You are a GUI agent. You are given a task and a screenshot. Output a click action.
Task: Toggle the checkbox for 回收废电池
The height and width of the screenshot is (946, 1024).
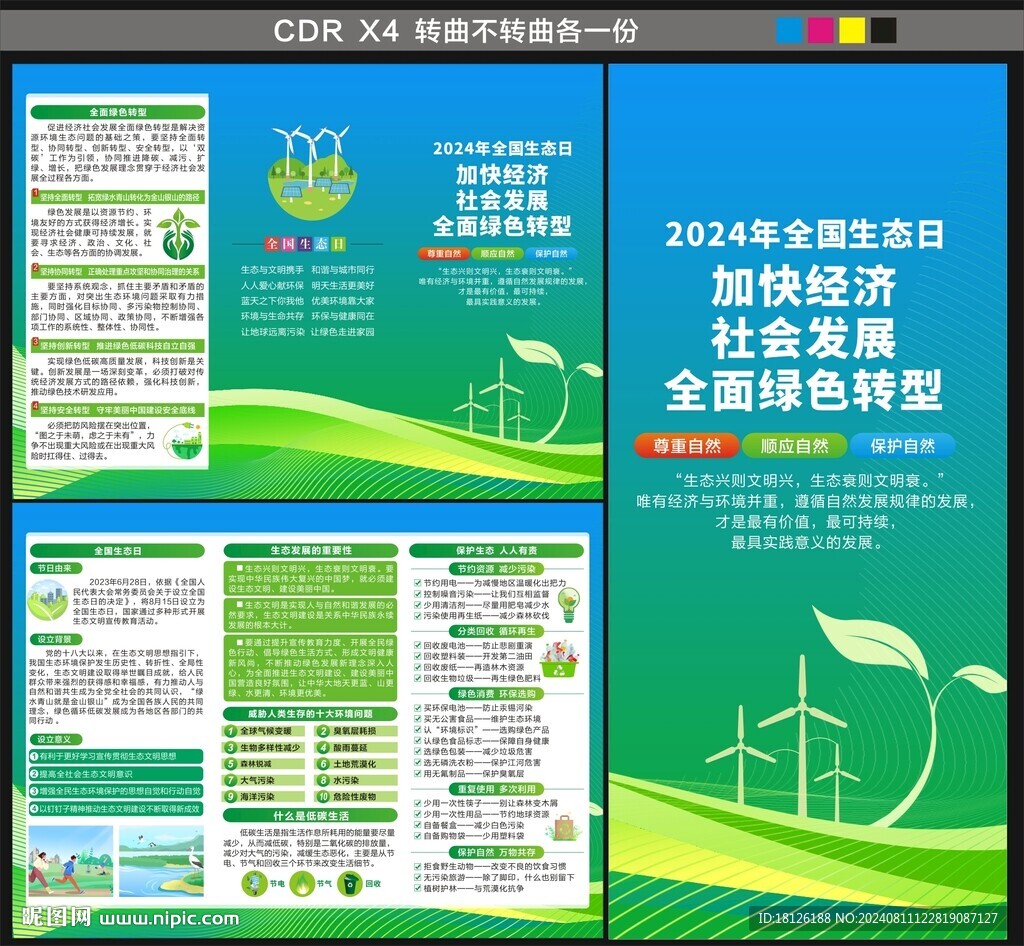[417, 645]
